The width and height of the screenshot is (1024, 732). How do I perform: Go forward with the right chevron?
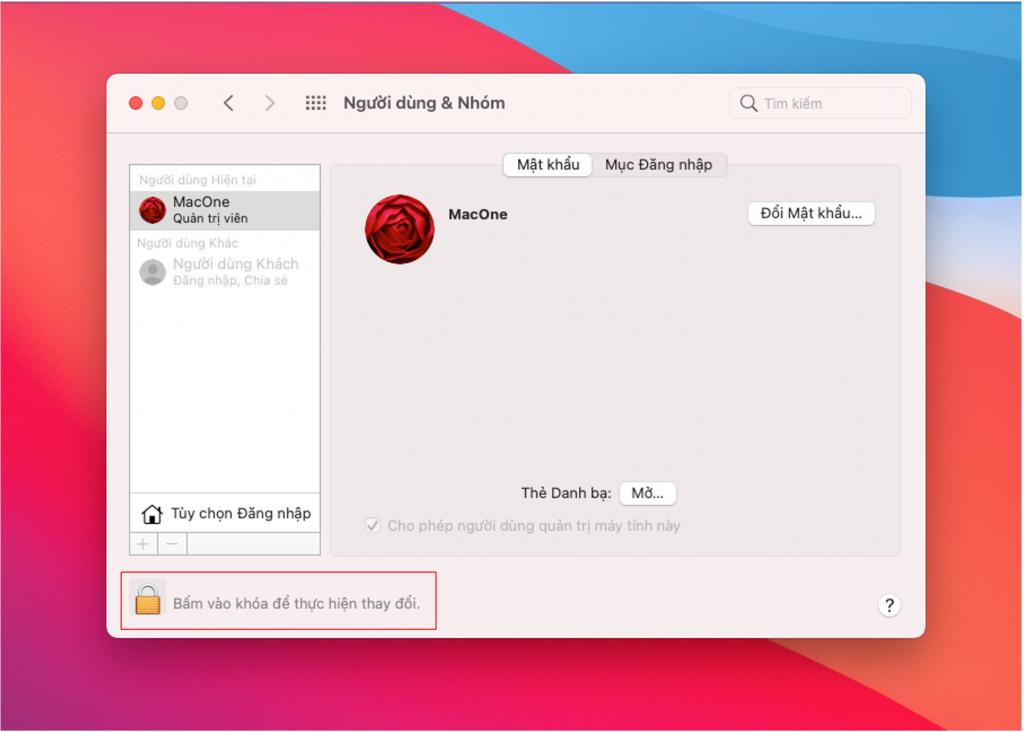(269, 103)
